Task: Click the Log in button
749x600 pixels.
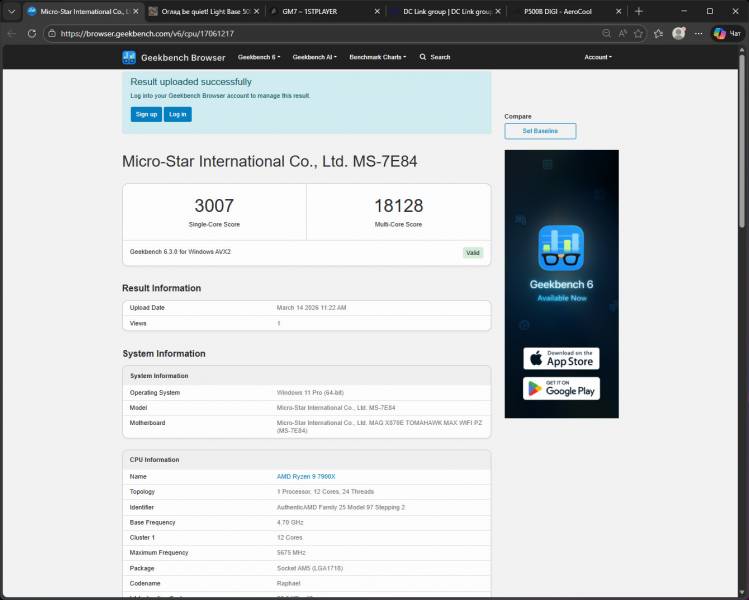Action: pos(178,114)
